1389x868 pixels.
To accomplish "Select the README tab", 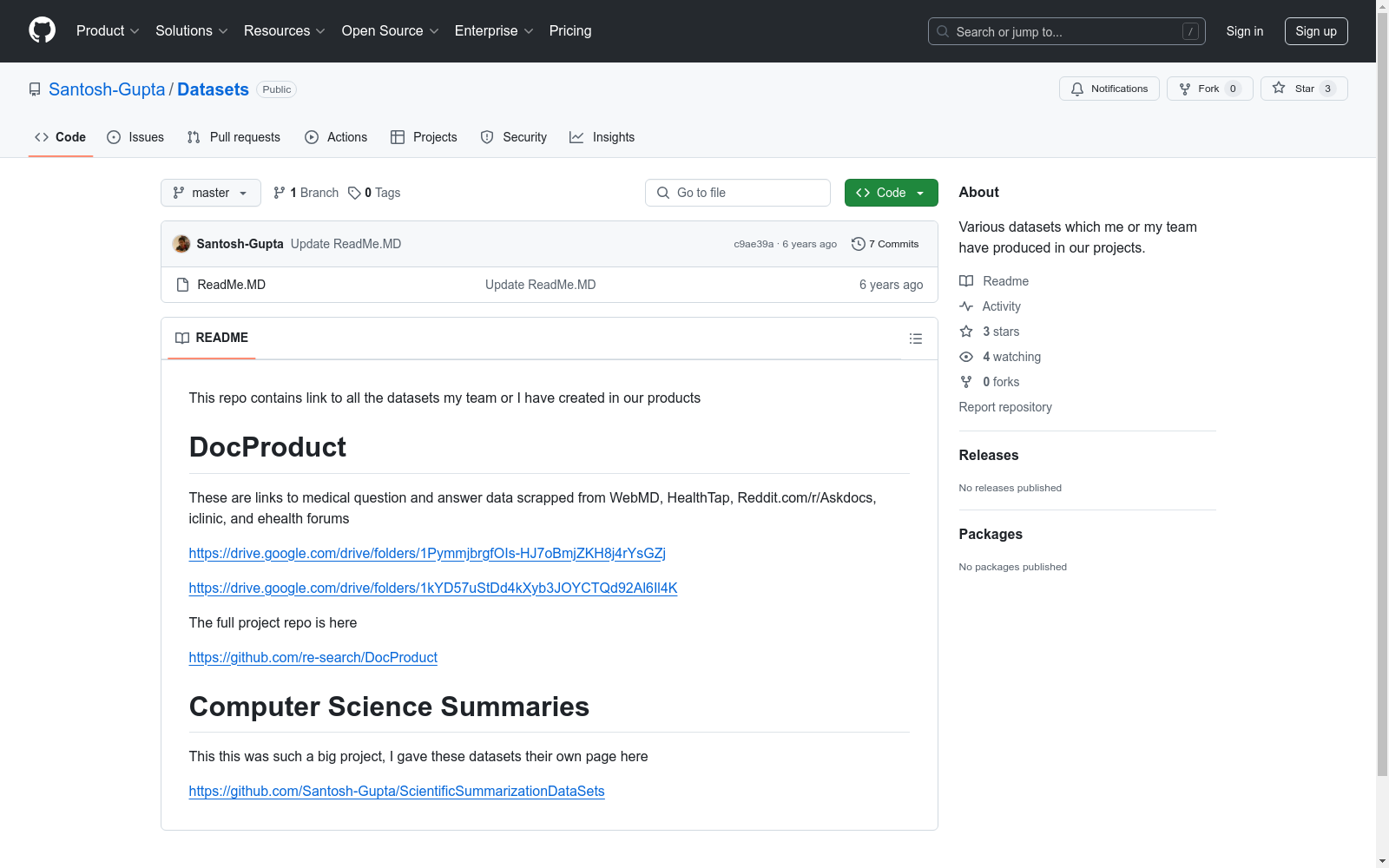I will click(212, 338).
